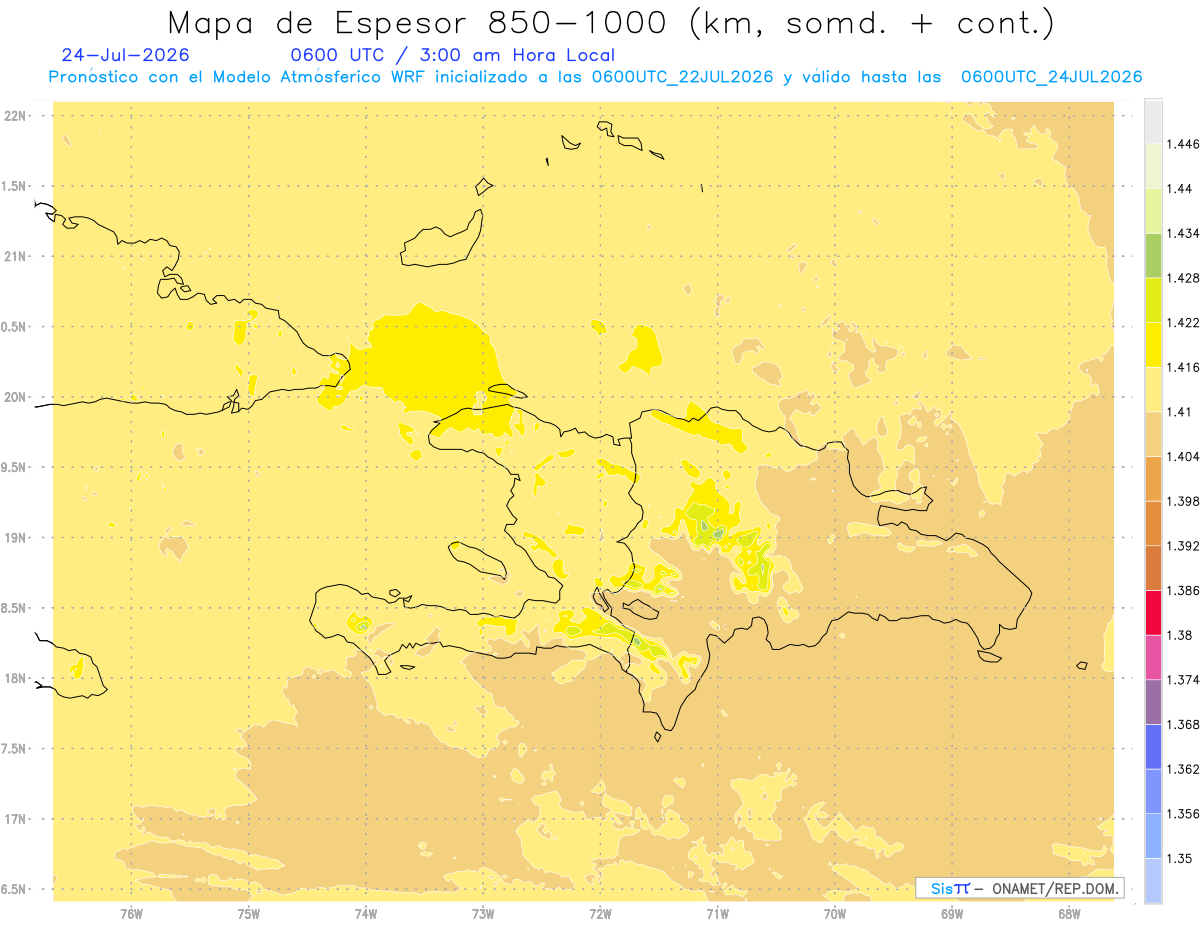Click latitude label '21N'
1200x927 pixels.
tap(15, 256)
